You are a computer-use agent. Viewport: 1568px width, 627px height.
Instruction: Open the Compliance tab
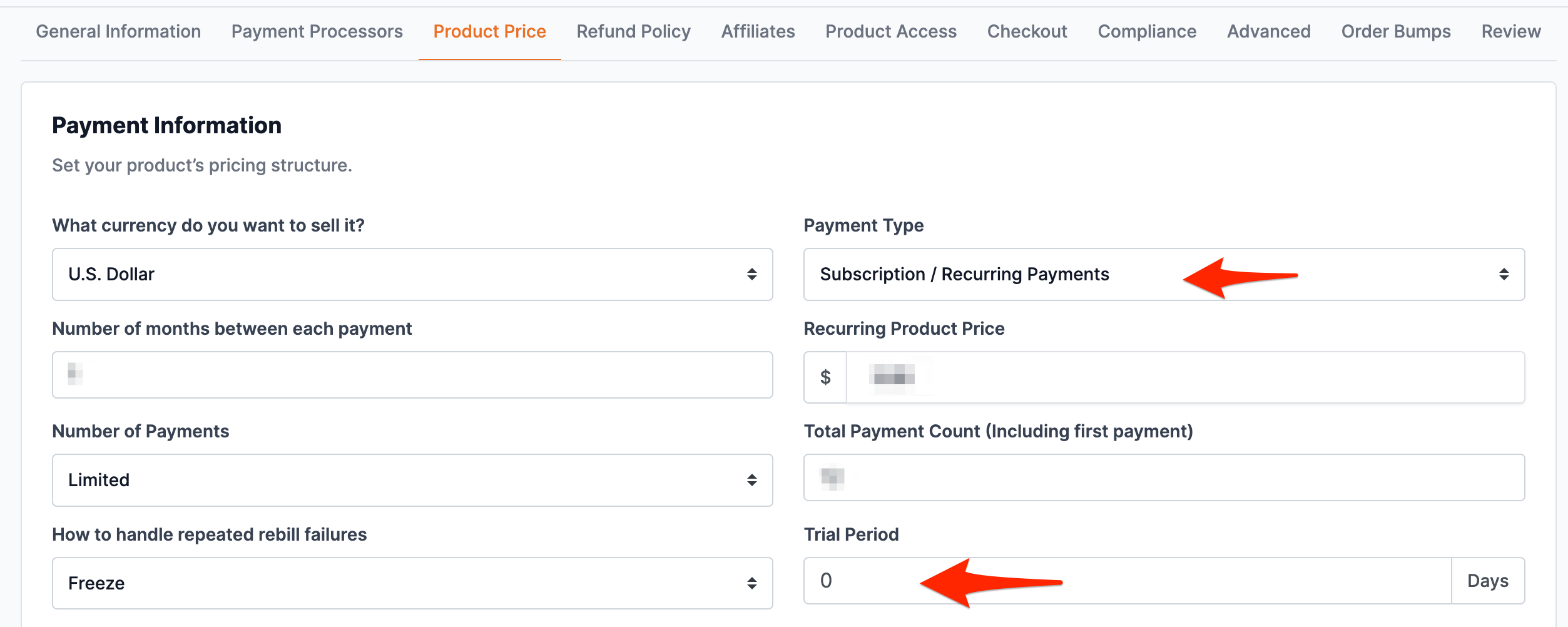tap(1146, 31)
